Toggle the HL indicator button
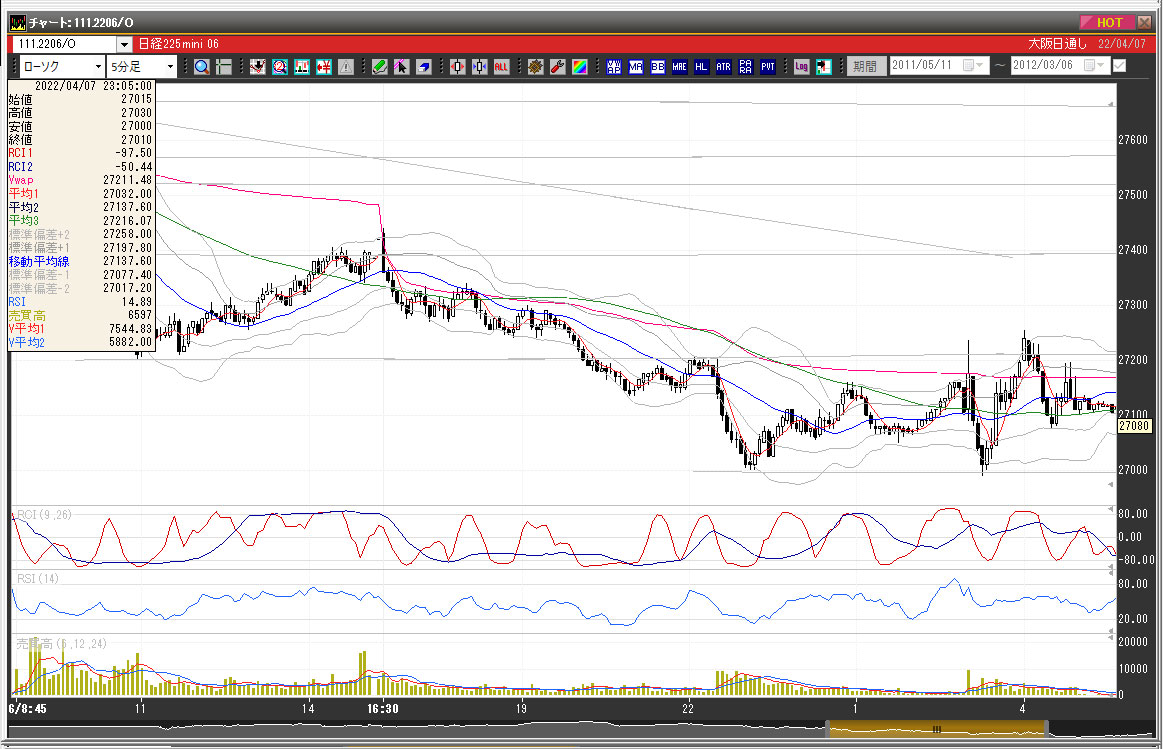Screen dimensions: 1163x749 pos(702,67)
